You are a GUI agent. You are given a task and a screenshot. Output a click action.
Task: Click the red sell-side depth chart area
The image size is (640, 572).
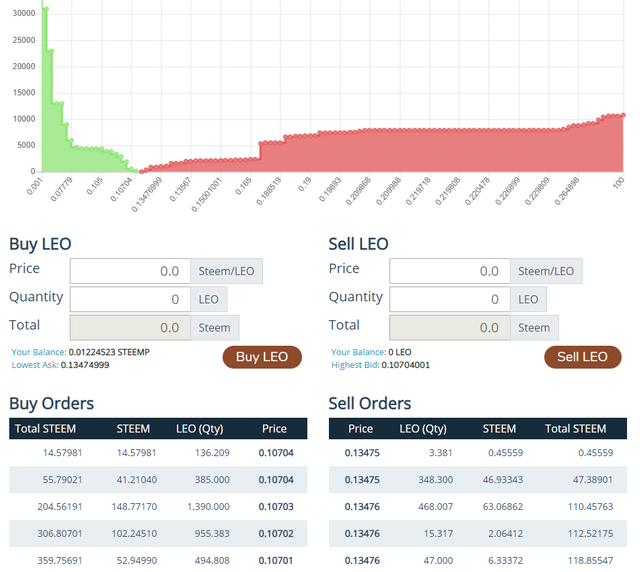pyautogui.click(x=441, y=151)
